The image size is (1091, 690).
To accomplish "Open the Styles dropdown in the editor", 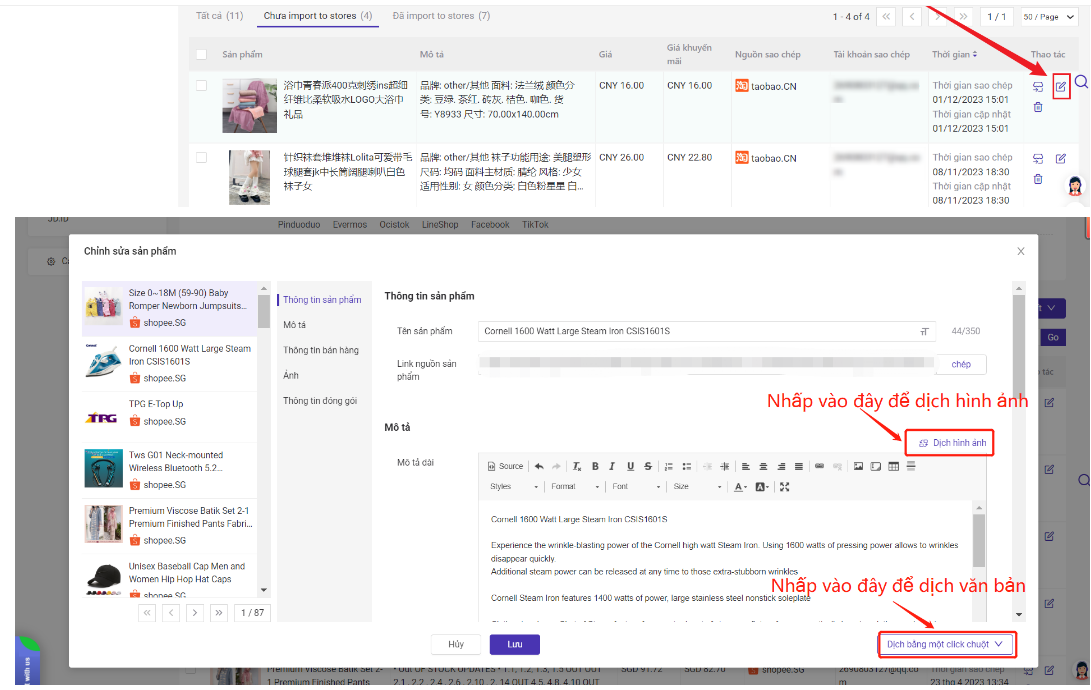I will click(512, 487).
